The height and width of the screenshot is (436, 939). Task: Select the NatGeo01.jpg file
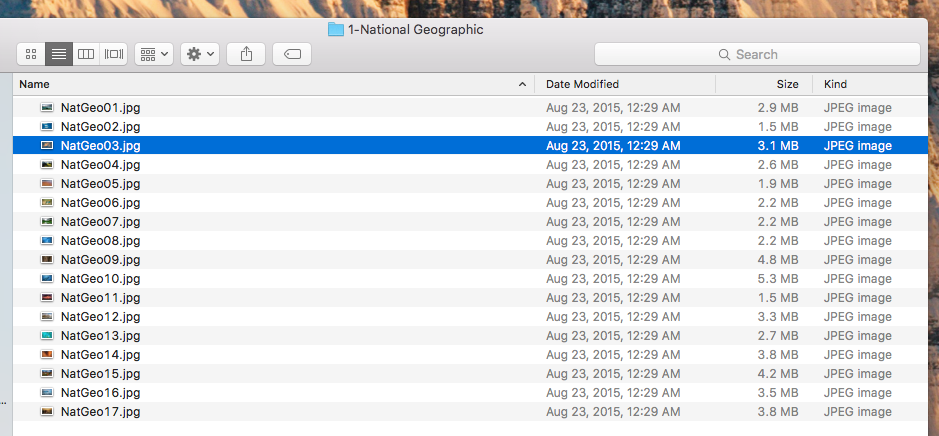(100, 107)
